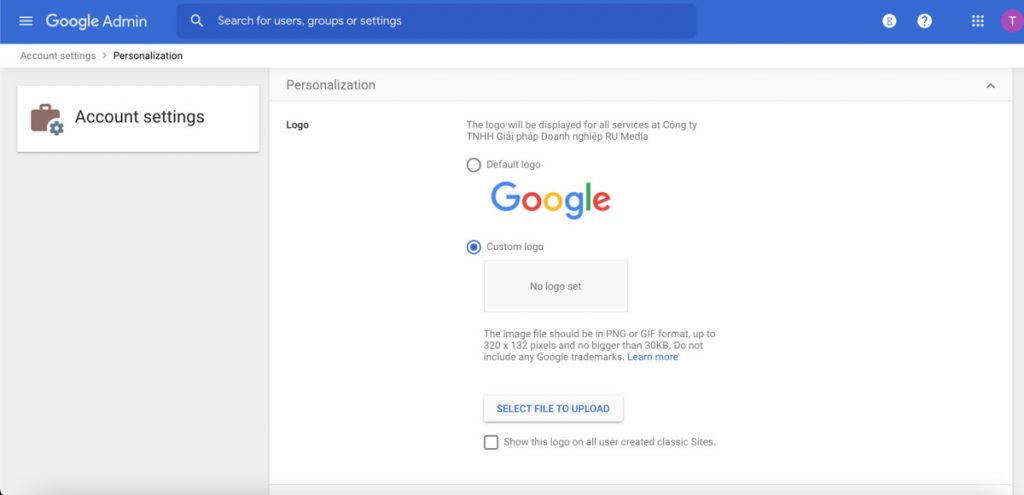1024x495 pixels.
Task: Click the logo display description text
Action: (x=581, y=131)
